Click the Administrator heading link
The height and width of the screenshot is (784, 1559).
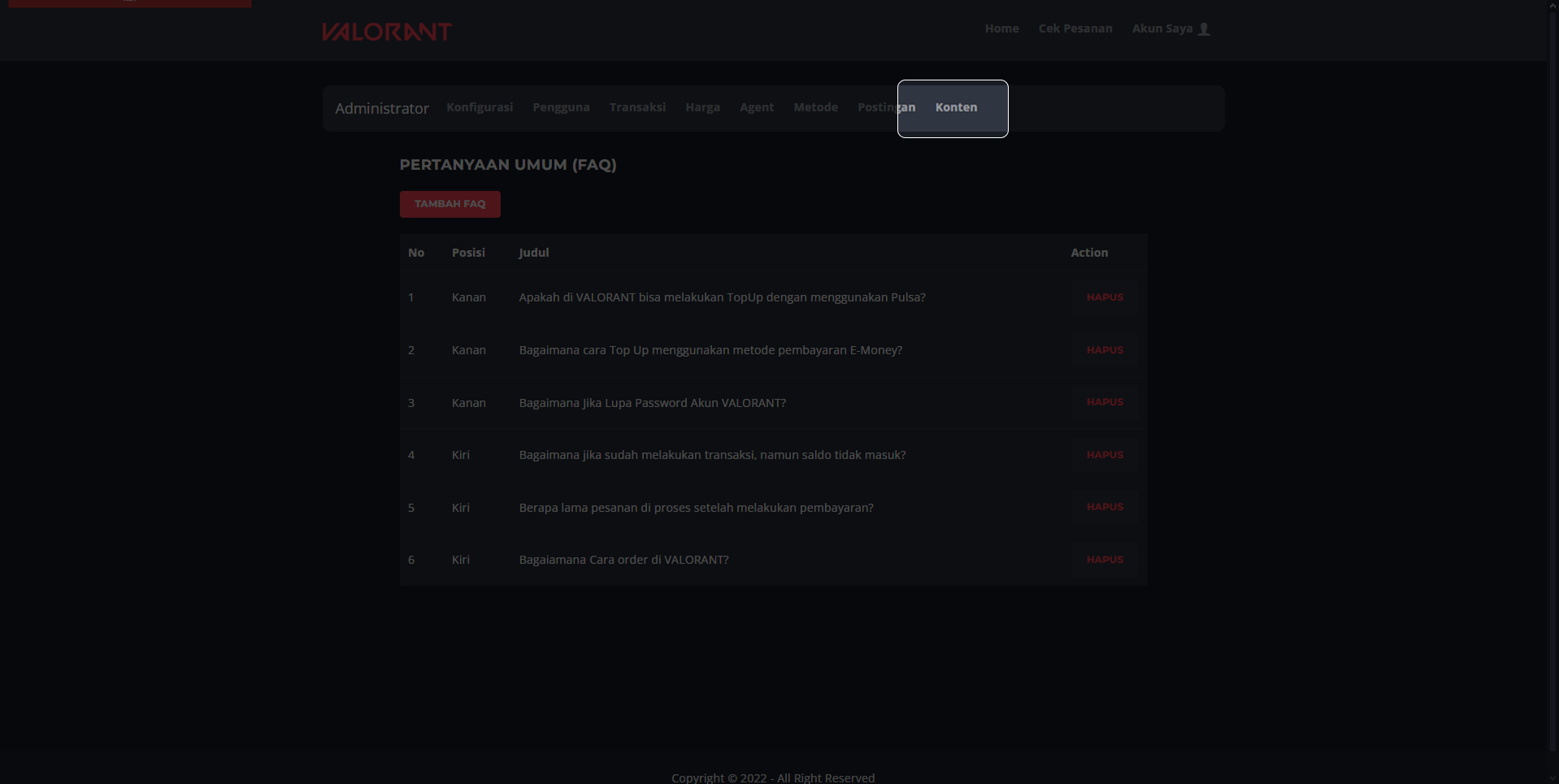coord(382,108)
